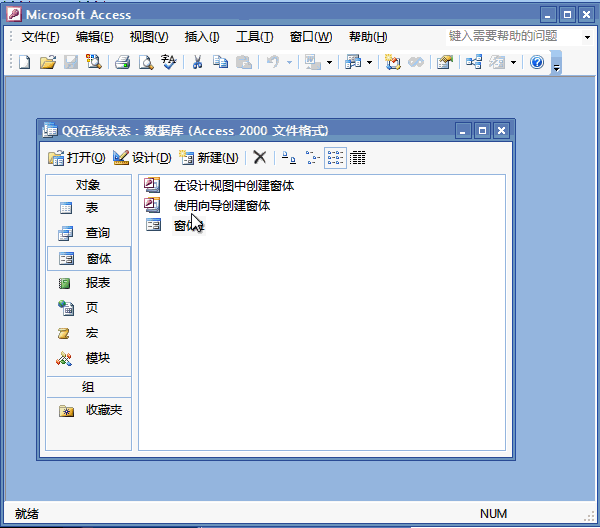Screen dimensions: 600x528
Task: Select 宏 in the objects bar
Action: click(89, 333)
